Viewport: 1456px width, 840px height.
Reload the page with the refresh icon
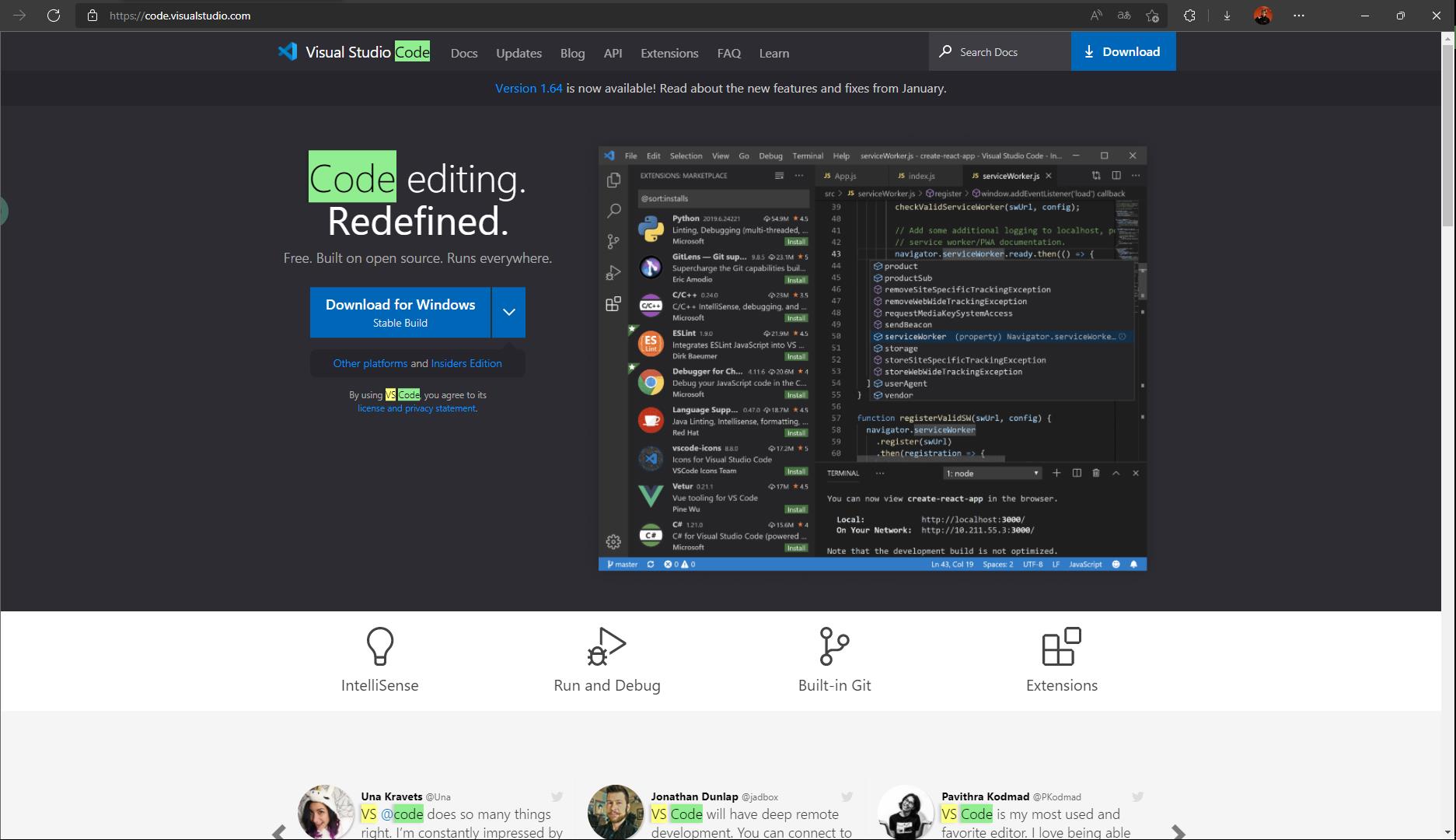[54, 16]
